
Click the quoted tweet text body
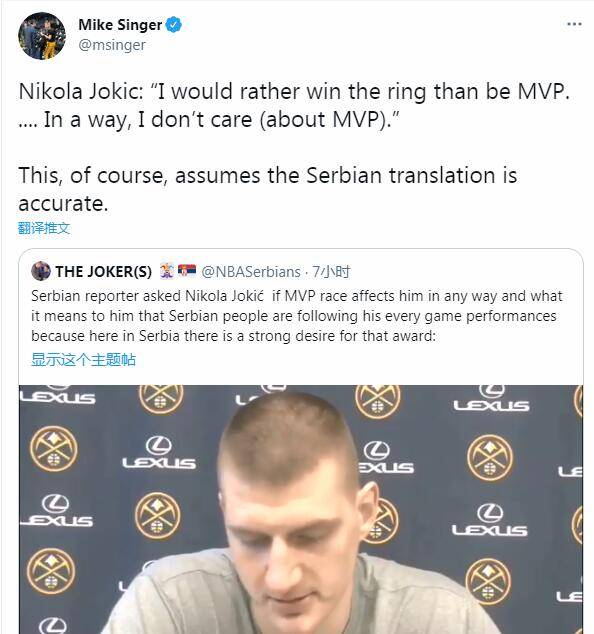pos(297,316)
